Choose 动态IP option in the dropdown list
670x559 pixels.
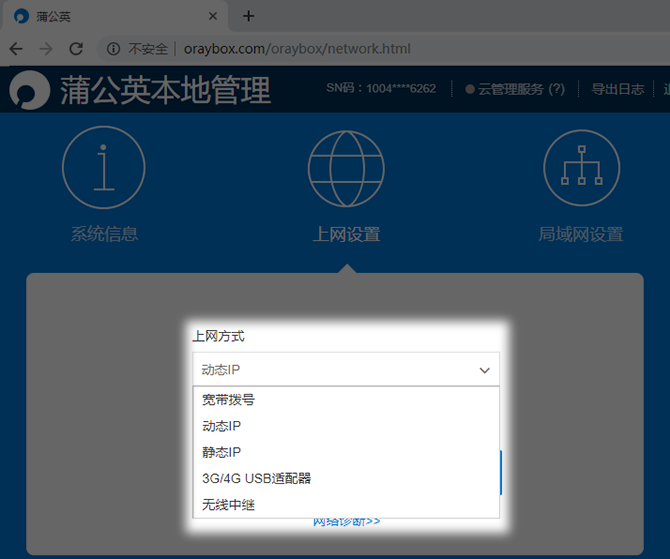pos(346,426)
